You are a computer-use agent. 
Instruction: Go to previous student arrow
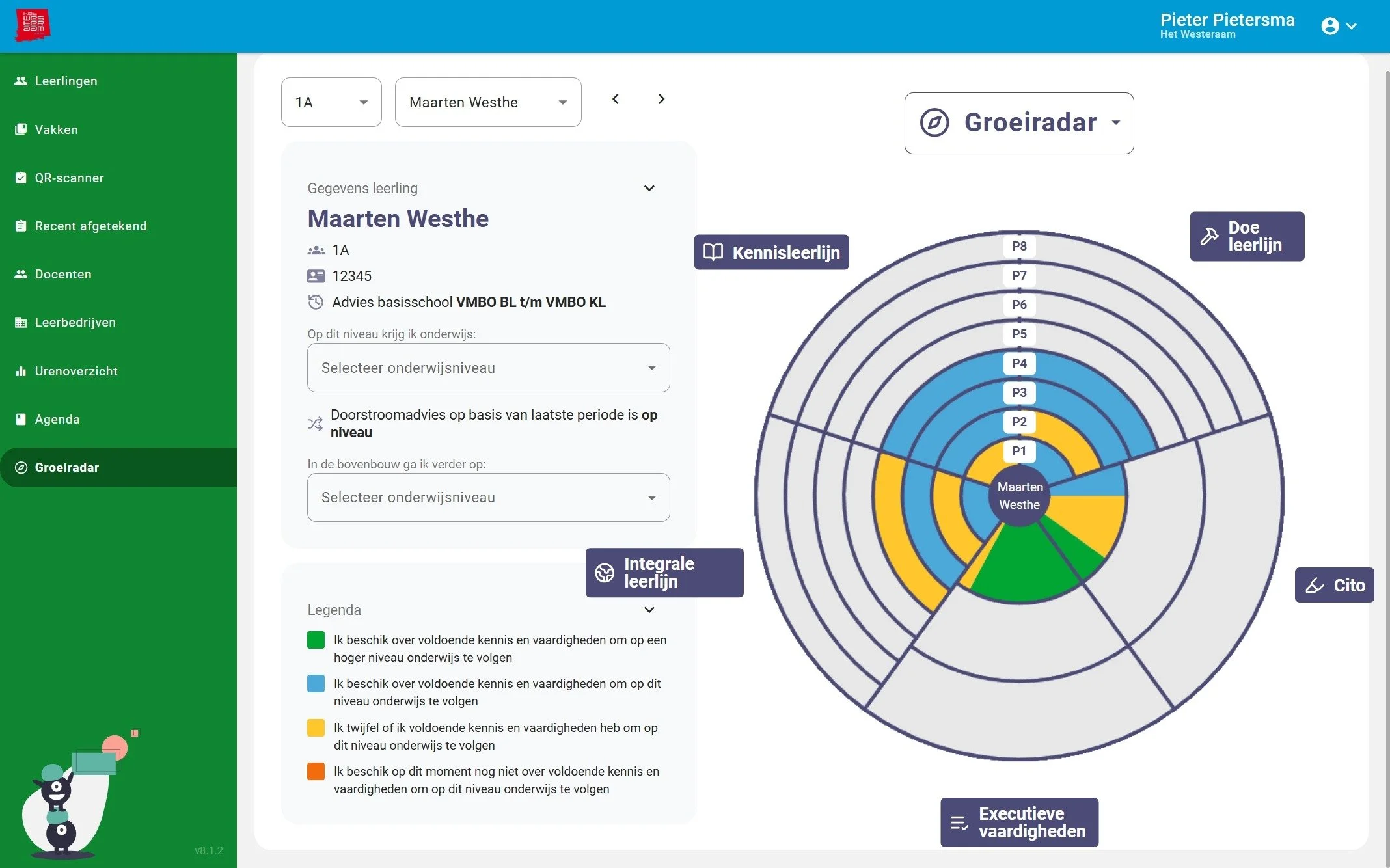coord(616,99)
